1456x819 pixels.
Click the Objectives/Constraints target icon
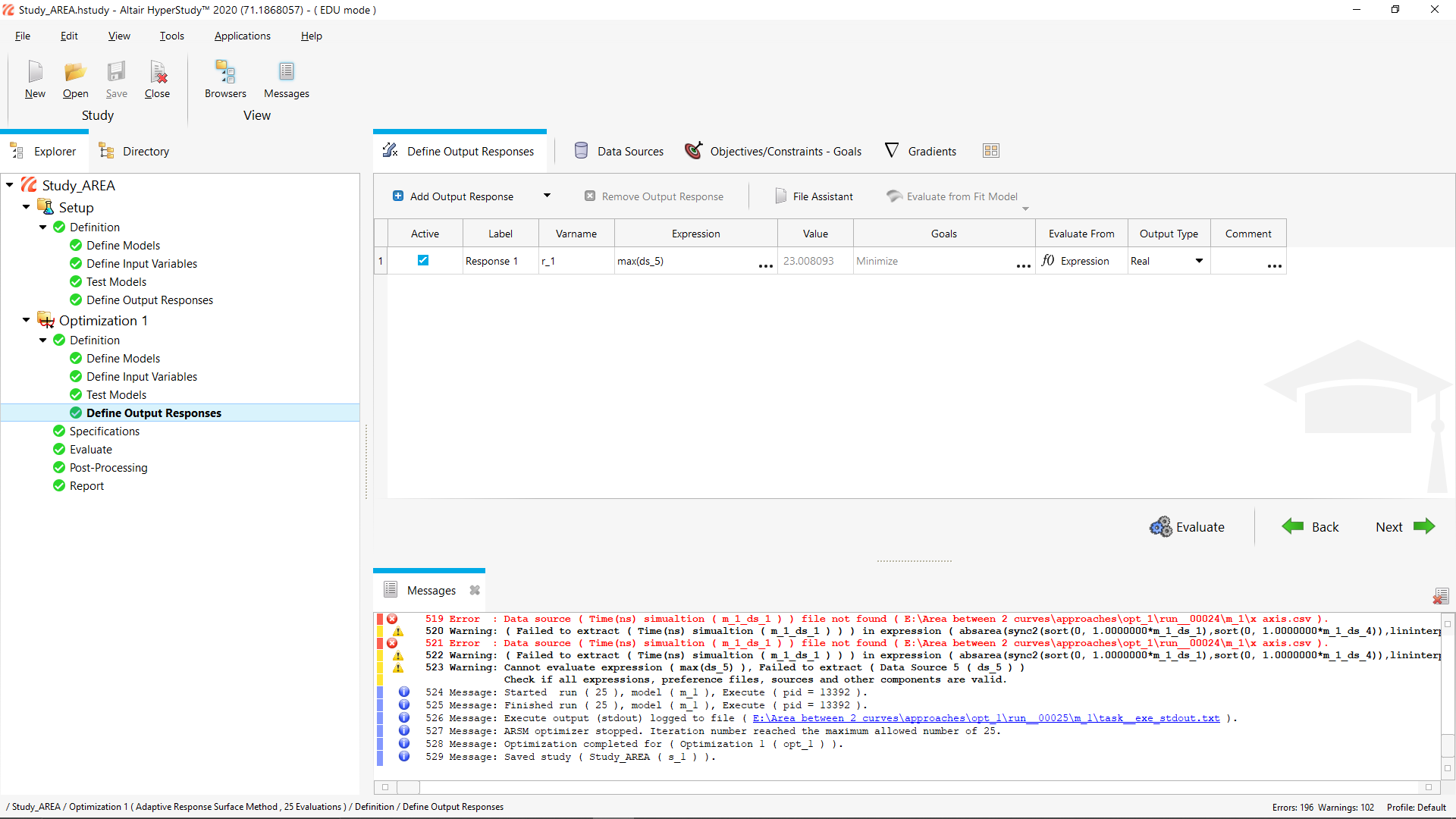point(693,151)
